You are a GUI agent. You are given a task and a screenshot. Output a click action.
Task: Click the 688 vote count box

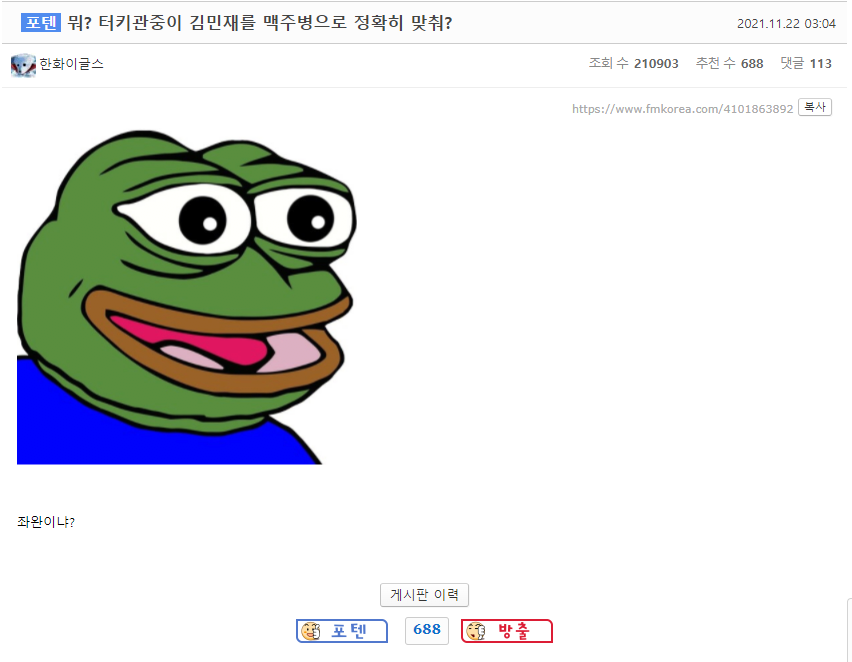[427, 630]
